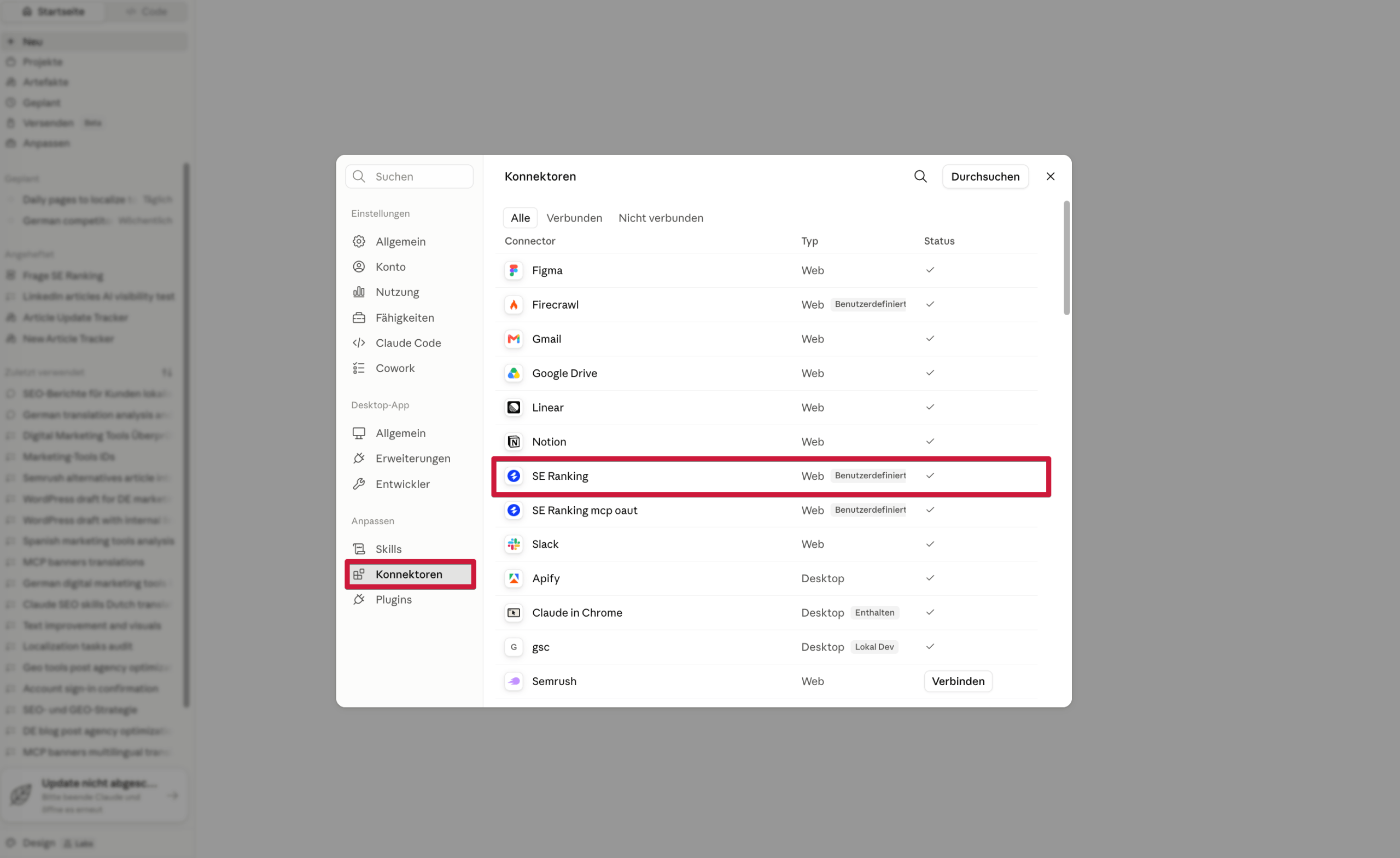Click the Gmail connector icon
This screenshot has width=1400, height=858.
514,339
